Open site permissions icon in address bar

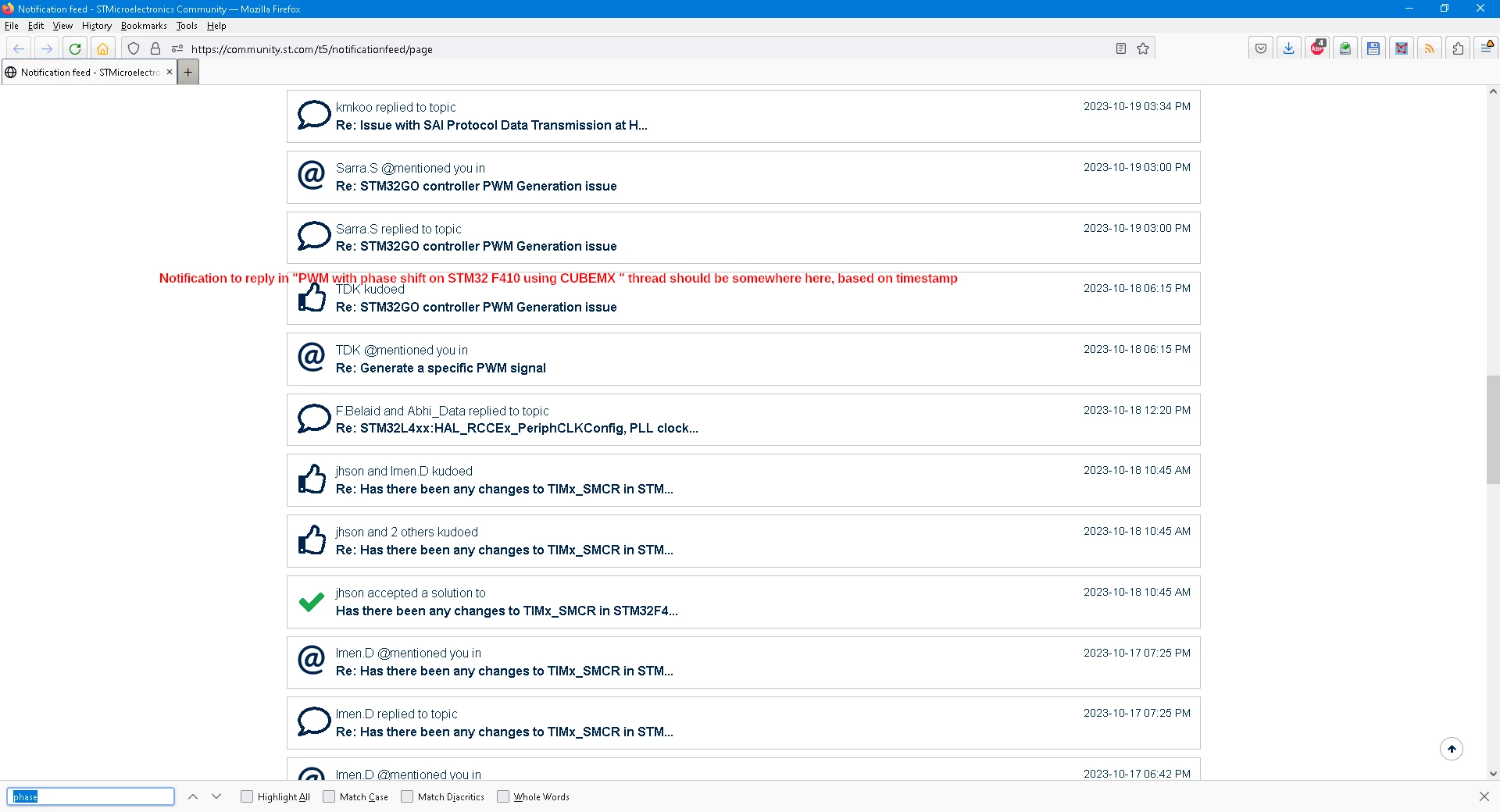pos(177,48)
